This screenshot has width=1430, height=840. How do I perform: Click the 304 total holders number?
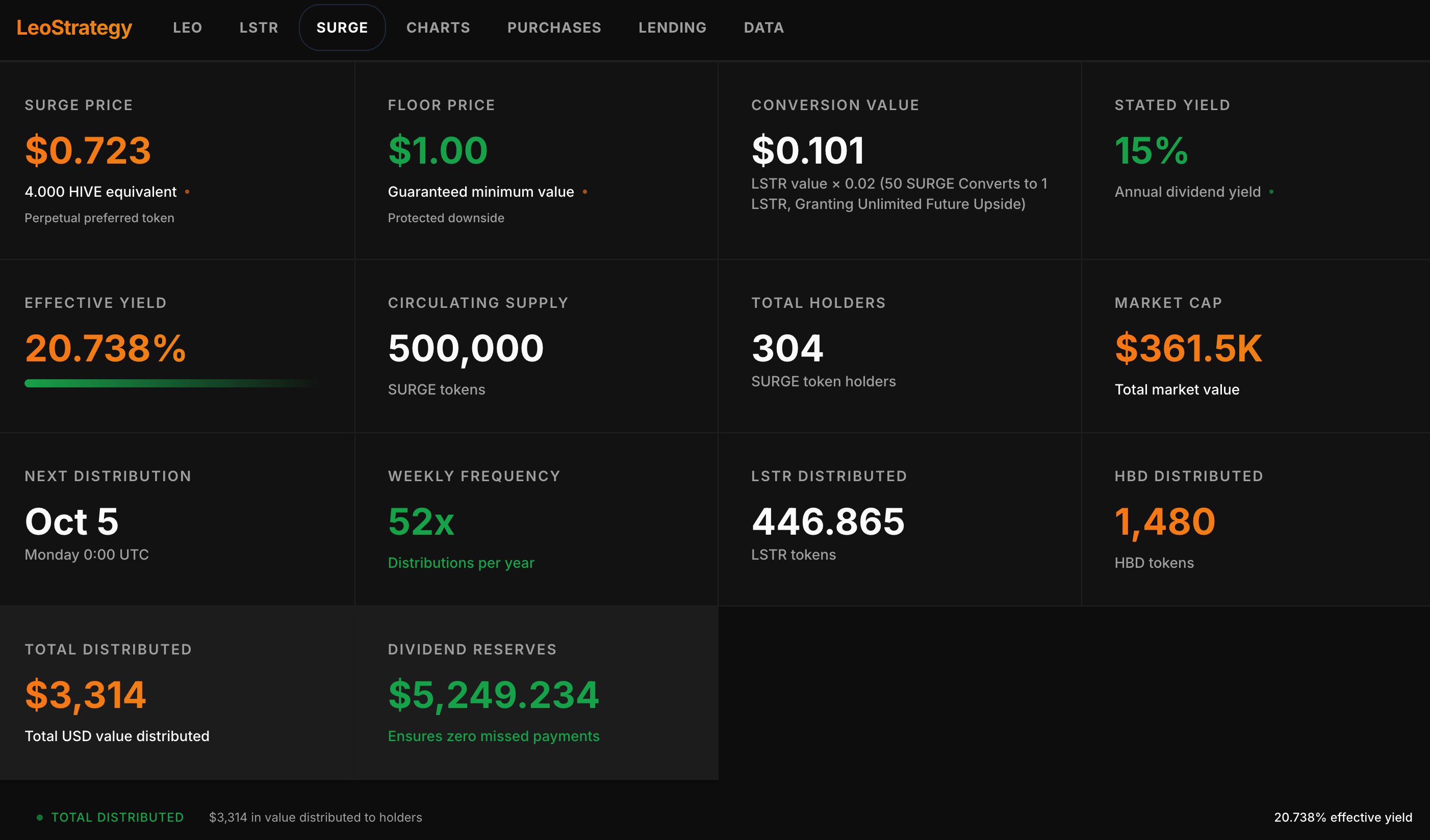click(x=787, y=348)
